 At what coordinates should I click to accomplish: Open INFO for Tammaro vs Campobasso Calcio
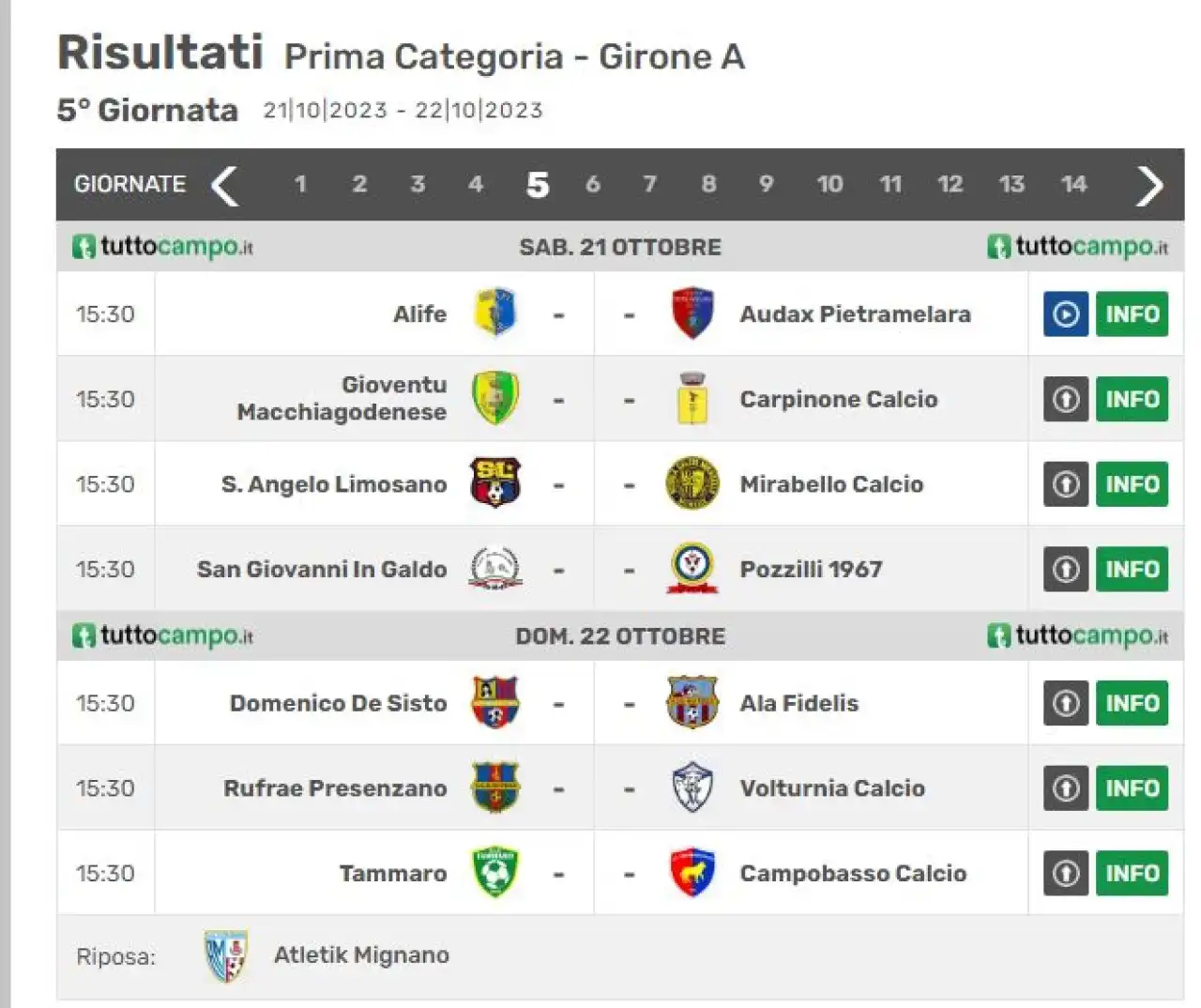click(x=1133, y=873)
